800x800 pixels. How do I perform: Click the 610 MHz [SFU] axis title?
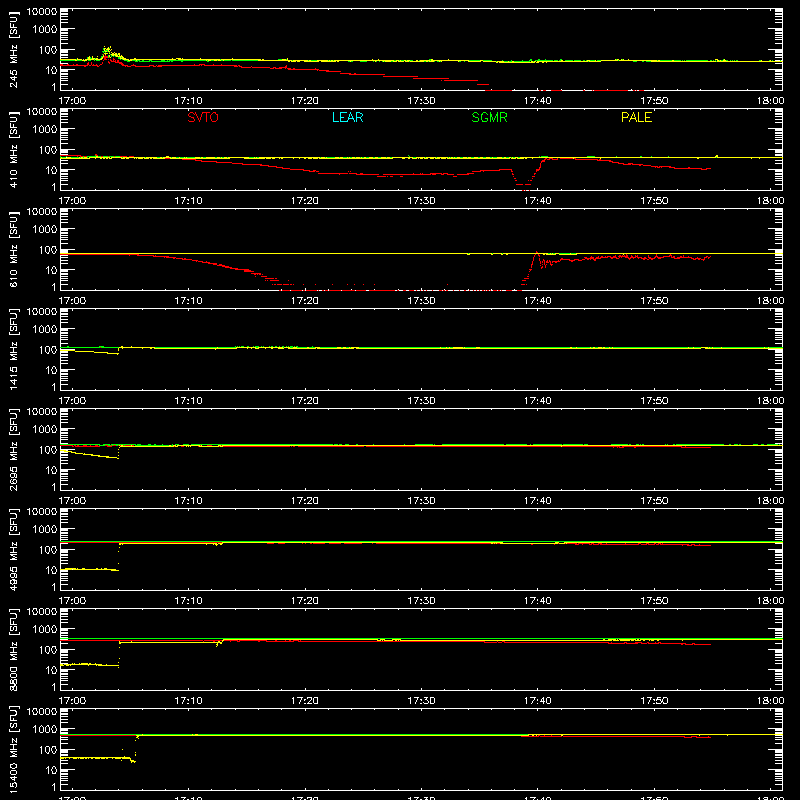click(x=13, y=249)
